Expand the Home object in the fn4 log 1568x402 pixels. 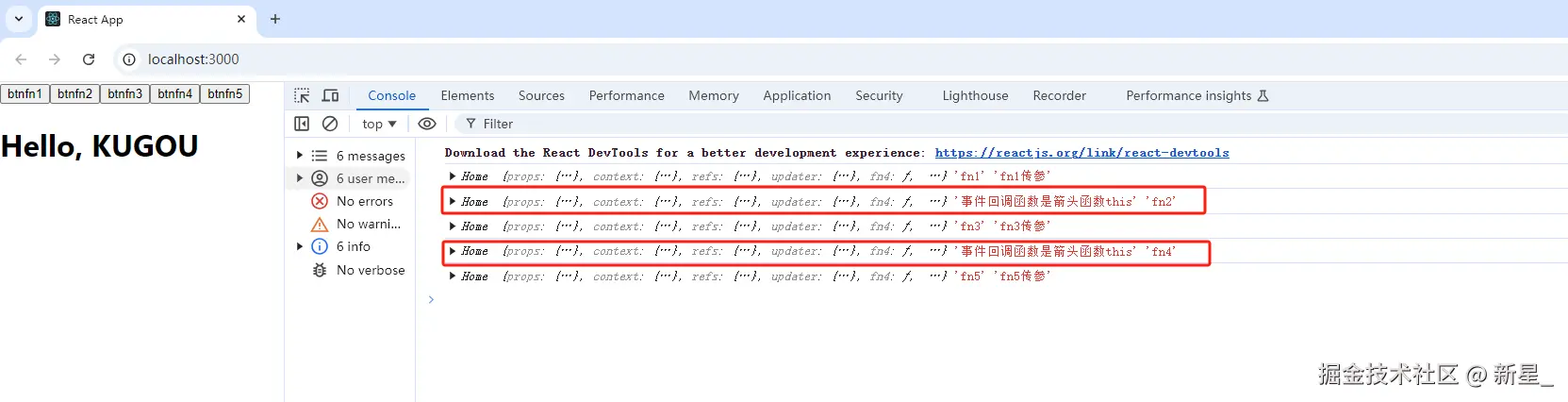[x=454, y=251]
